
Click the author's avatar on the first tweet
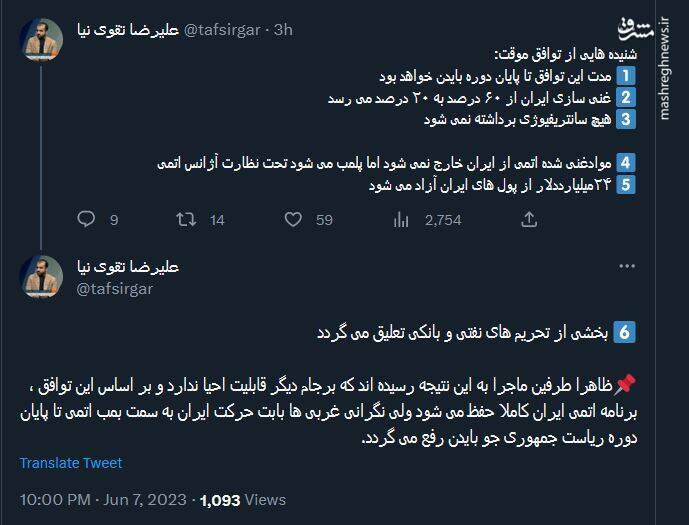[x=41, y=38]
